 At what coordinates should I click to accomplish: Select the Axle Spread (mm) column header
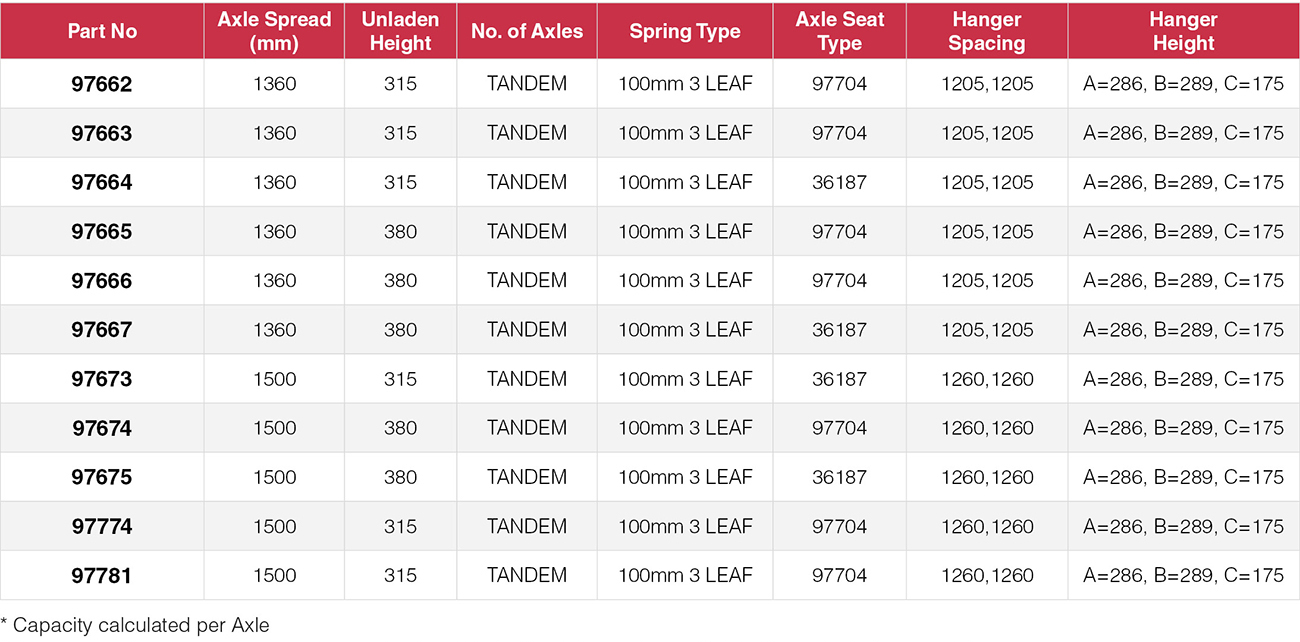[274, 31]
